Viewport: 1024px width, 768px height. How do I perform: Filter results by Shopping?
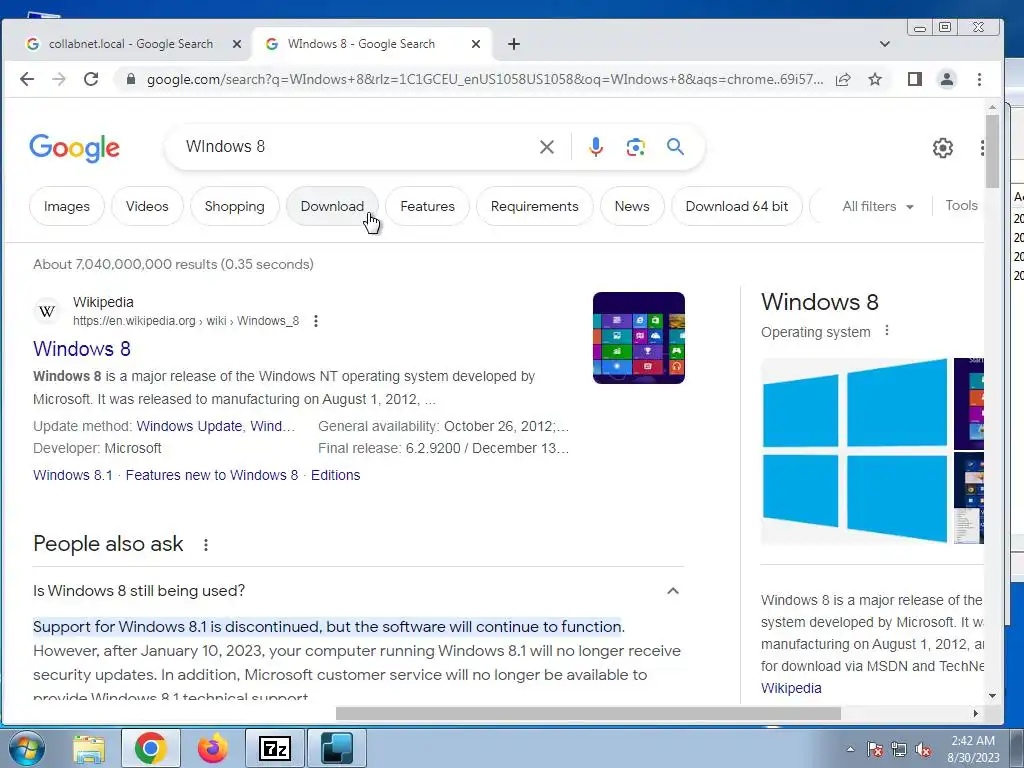pos(234,206)
